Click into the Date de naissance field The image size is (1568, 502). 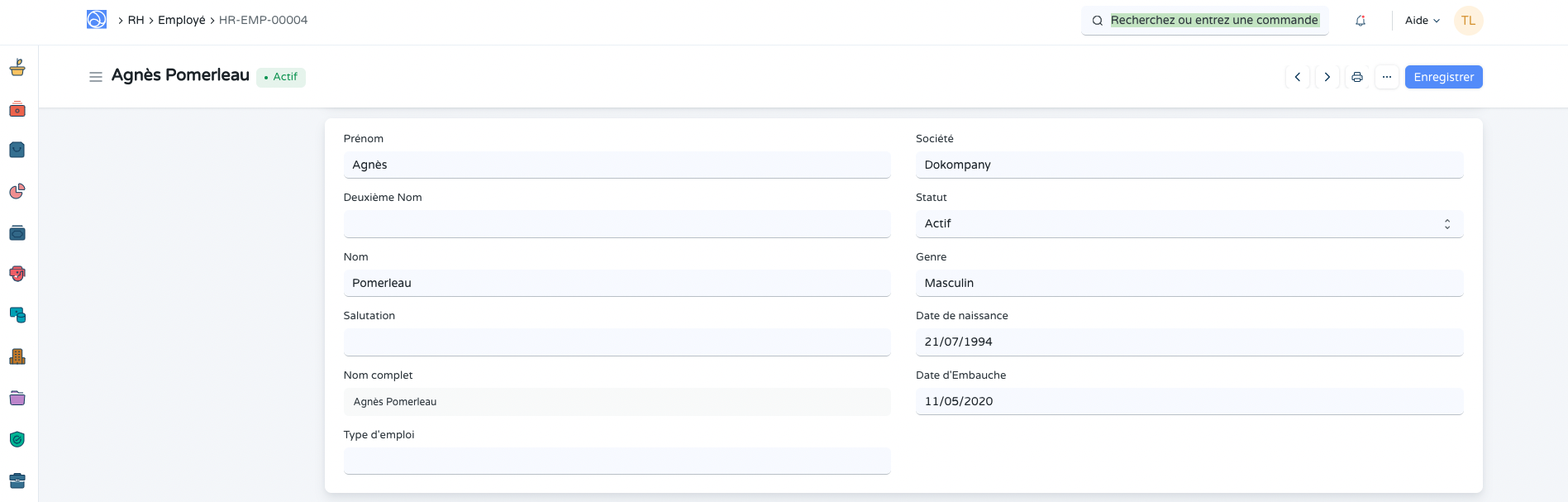tap(1189, 342)
